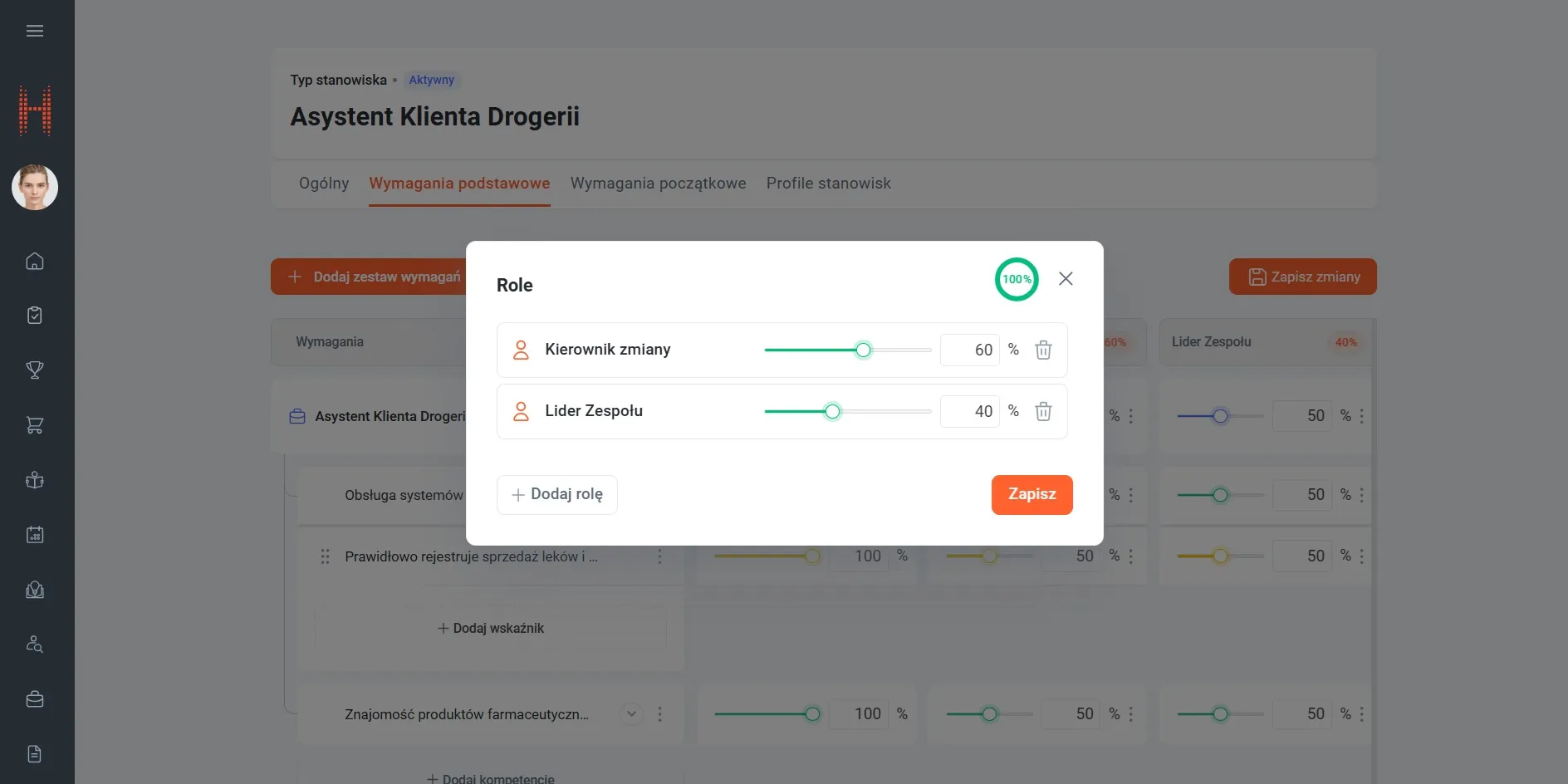Viewport: 1568px width, 784px height.
Task: Go to the home icon in the sidebar
Action: [35, 261]
